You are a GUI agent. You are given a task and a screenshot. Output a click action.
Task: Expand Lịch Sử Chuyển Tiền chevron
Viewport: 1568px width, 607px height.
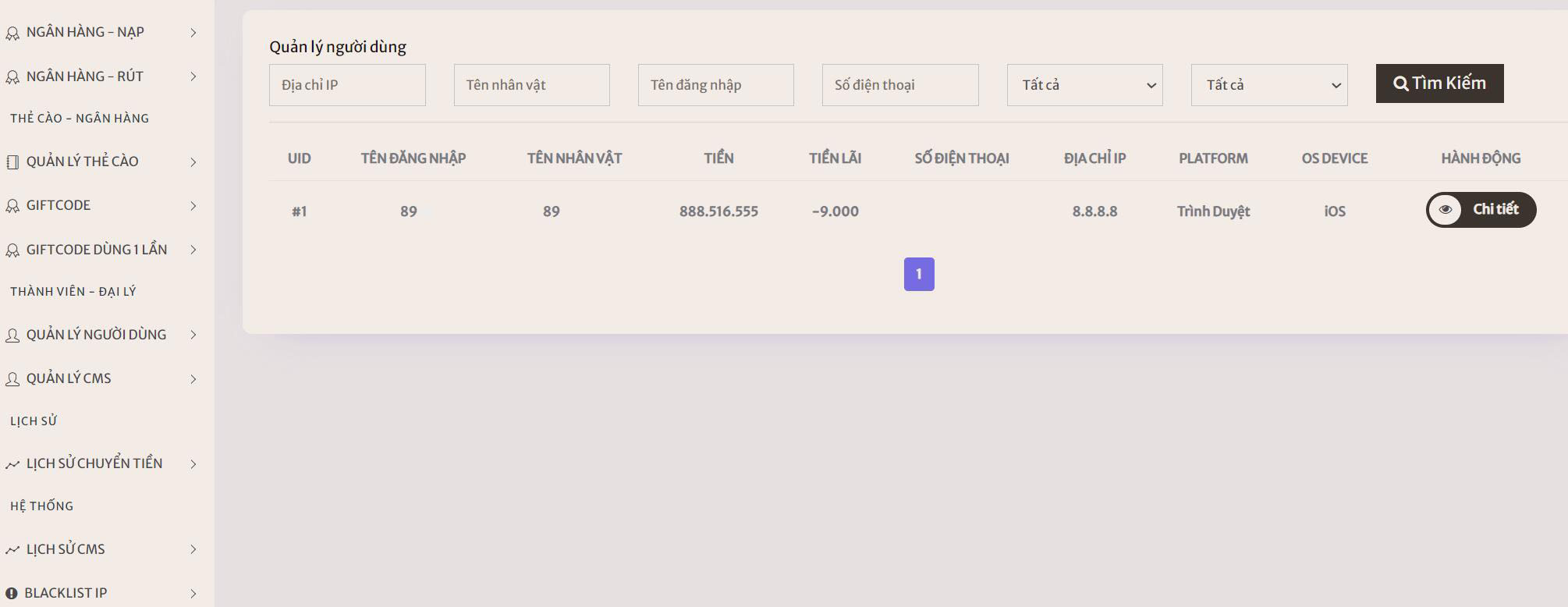click(193, 464)
